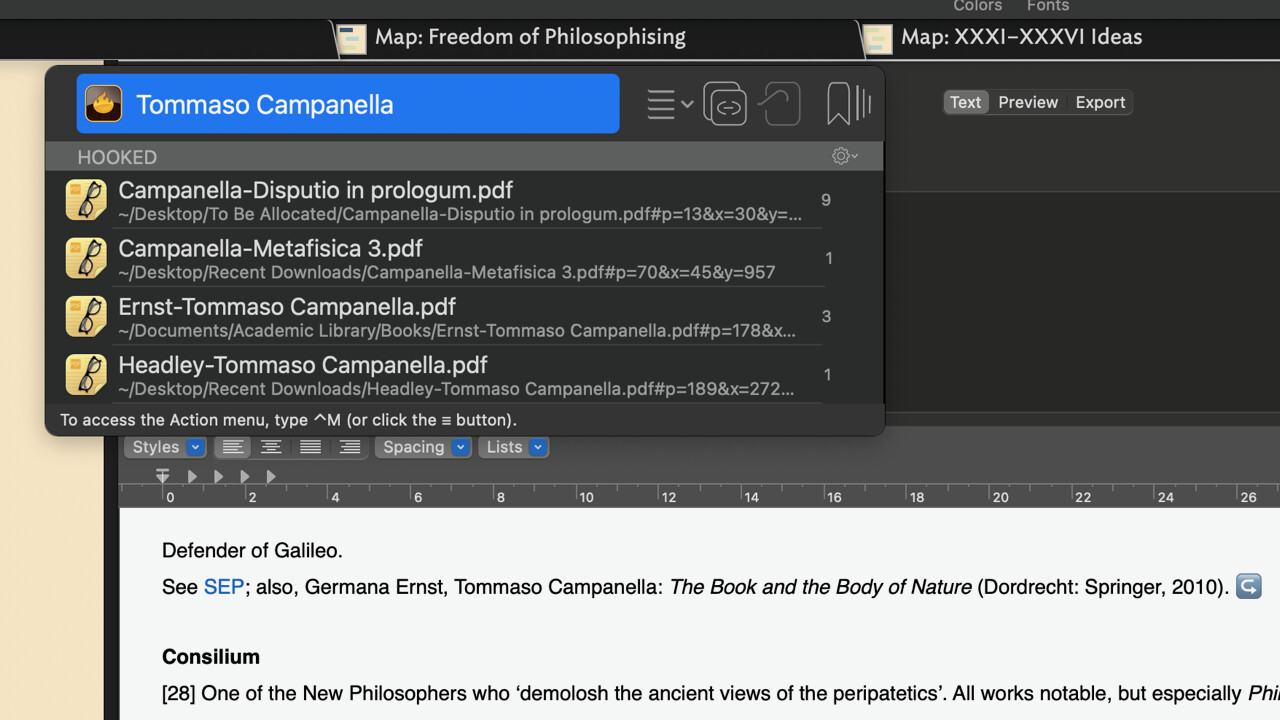The image size is (1280, 720).
Task: Expand the Styles dropdown
Action: click(x=167, y=447)
